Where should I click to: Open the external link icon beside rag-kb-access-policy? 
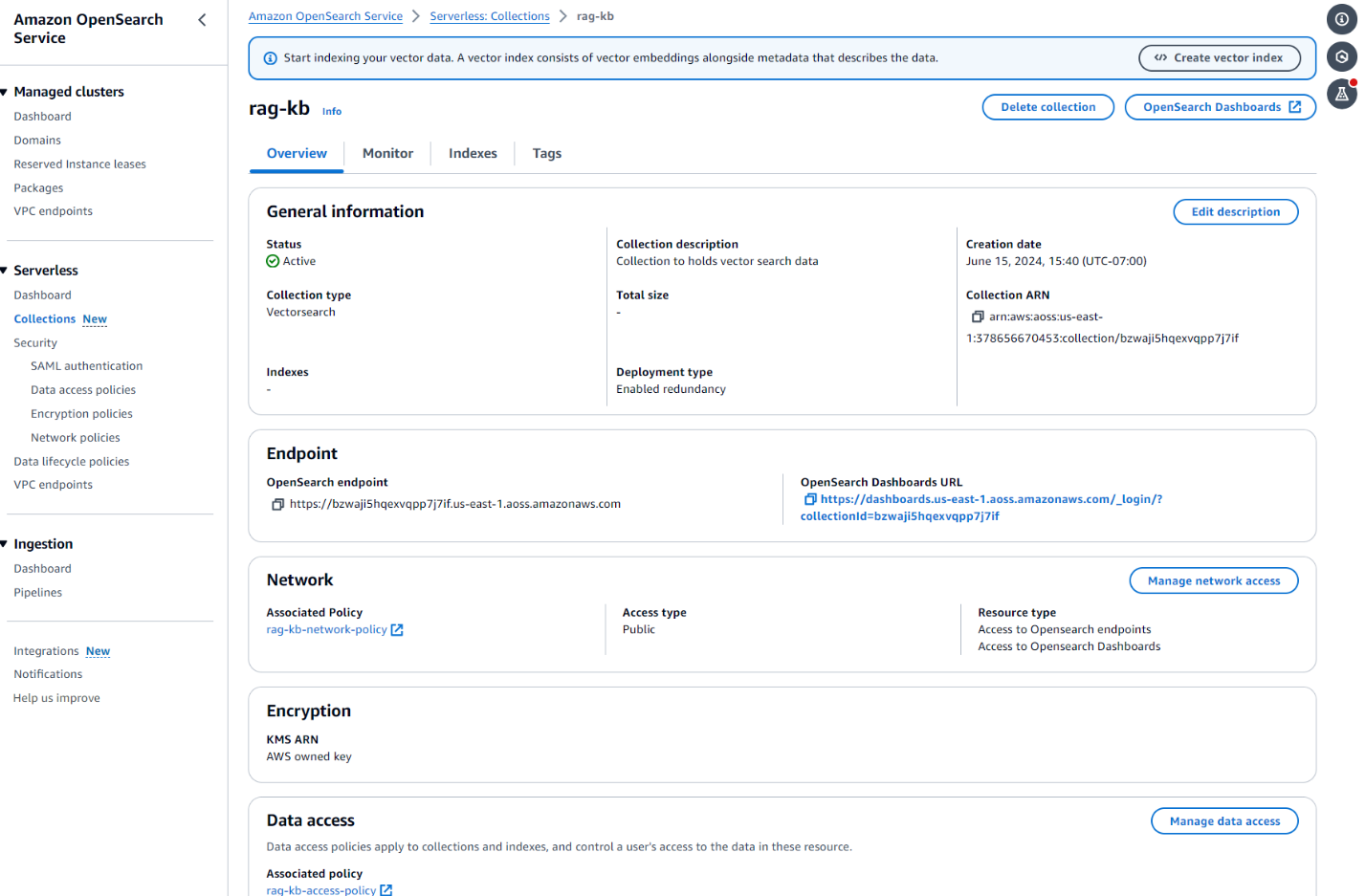coord(386,890)
